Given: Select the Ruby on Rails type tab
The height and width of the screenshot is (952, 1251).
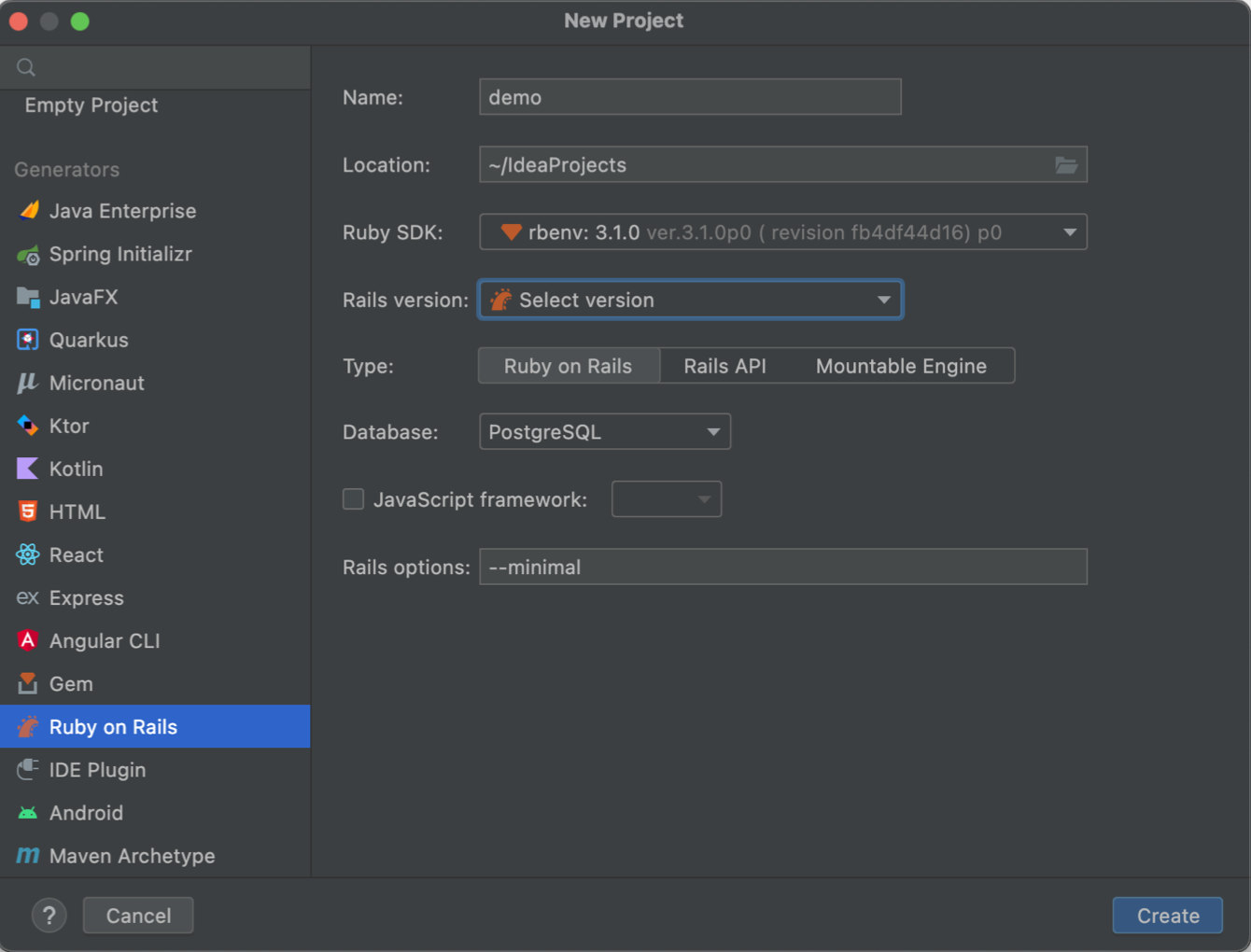Looking at the screenshot, I should [x=569, y=366].
